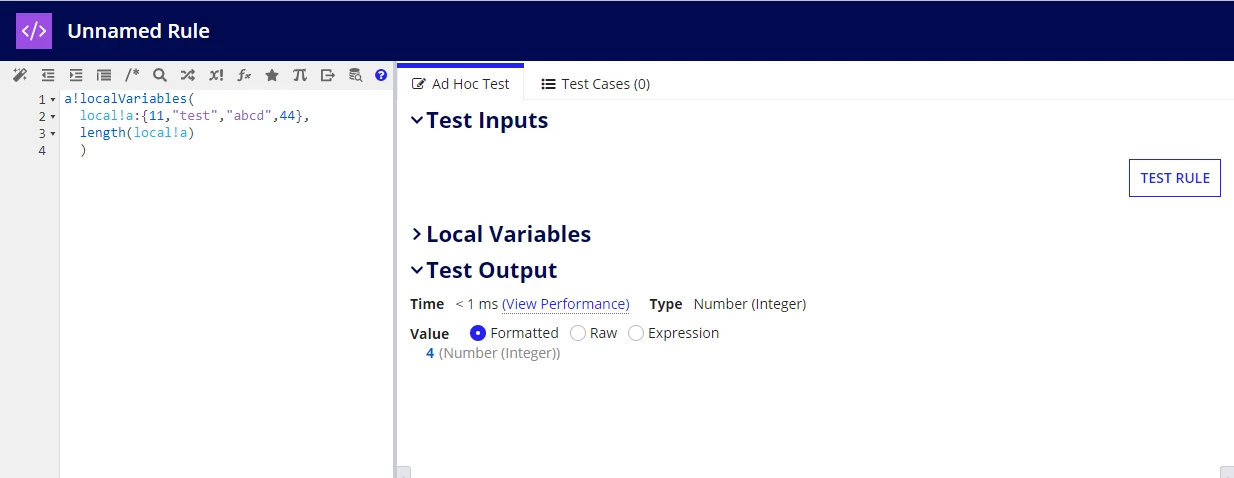
Task: Fold code at line 2 arrow
Action: click(53, 117)
